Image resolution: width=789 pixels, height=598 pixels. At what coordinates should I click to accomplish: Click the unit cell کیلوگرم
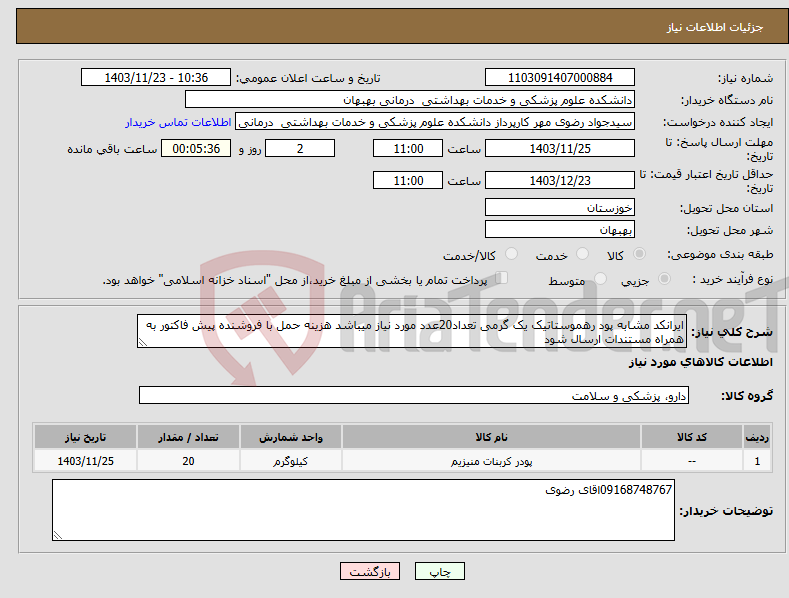[291, 461]
